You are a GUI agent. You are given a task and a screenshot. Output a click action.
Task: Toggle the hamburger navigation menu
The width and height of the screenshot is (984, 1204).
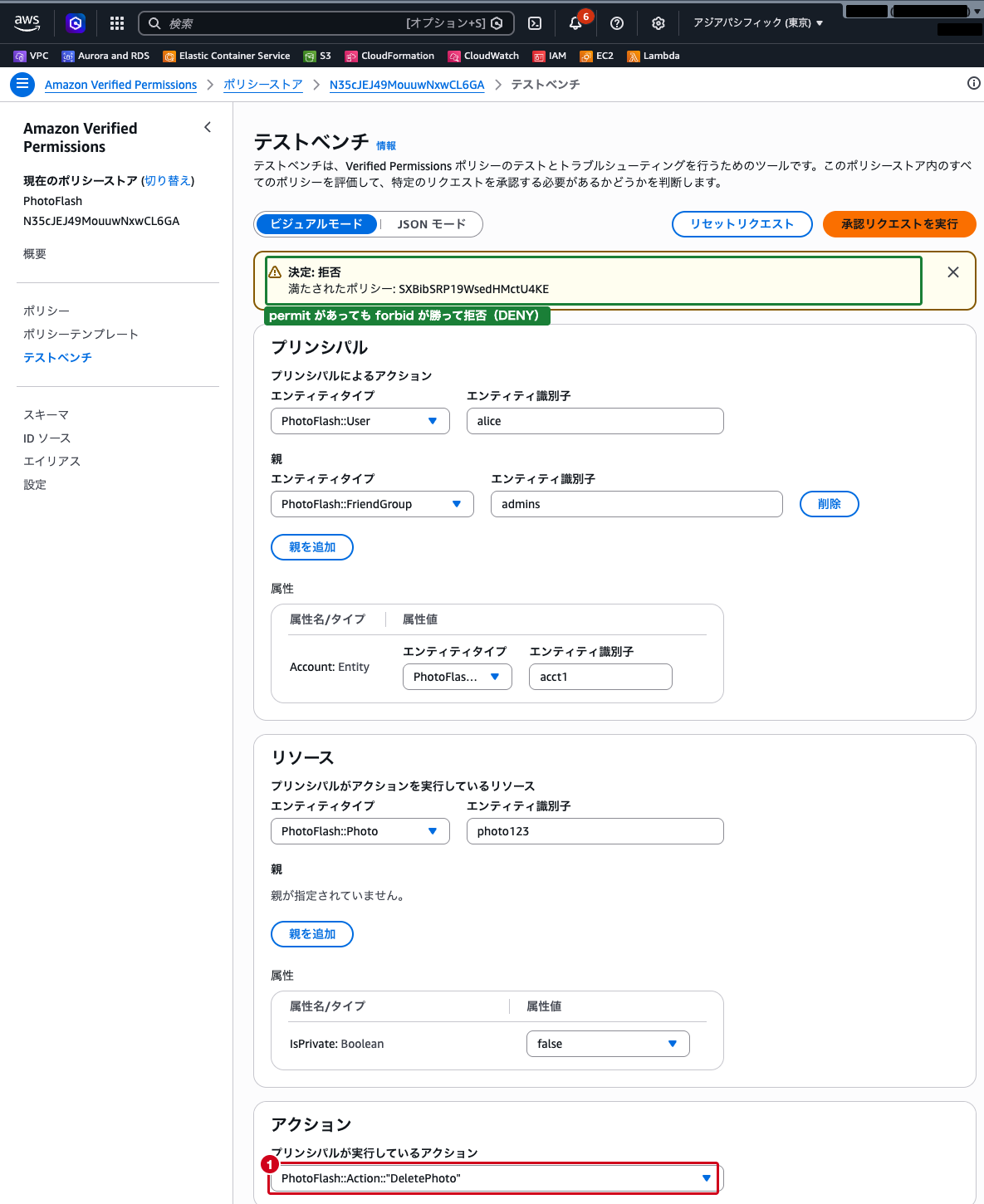tap(22, 85)
